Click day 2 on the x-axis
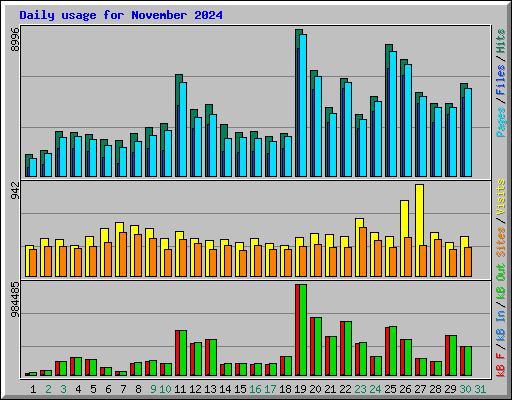 pos(48,389)
